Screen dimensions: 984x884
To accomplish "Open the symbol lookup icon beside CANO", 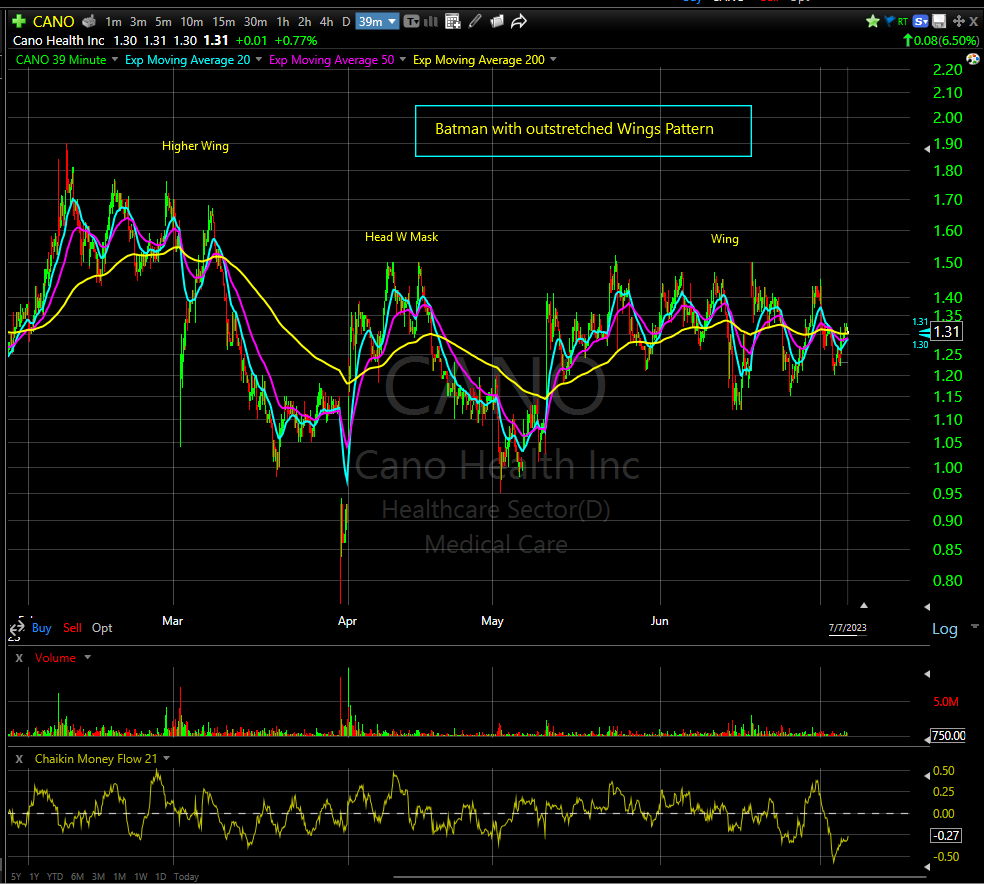I will tap(89, 21).
